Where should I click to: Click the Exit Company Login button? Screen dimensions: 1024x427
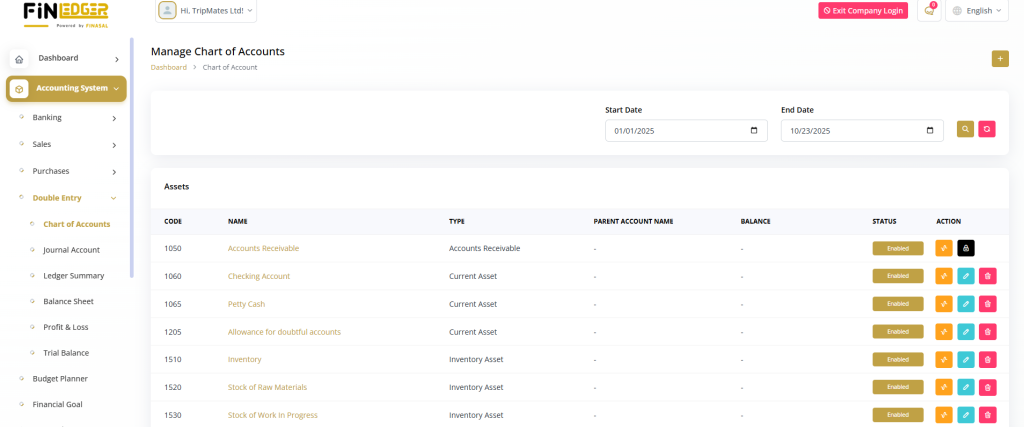click(x=863, y=11)
